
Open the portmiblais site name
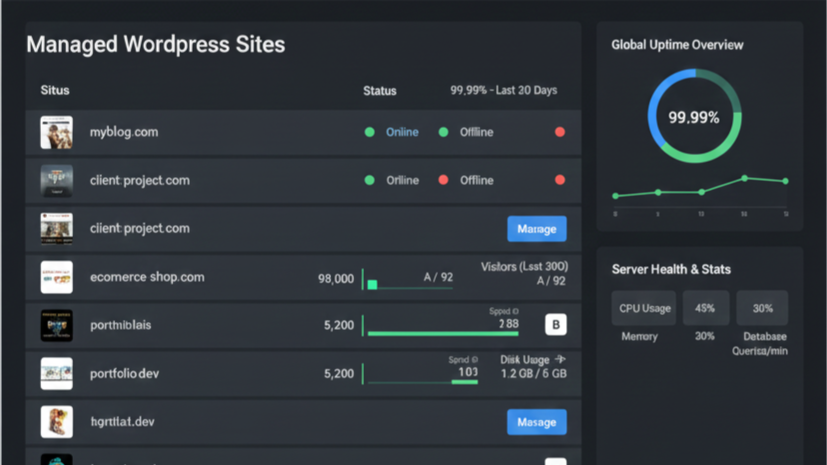pyautogui.click(x=121, y=325)
